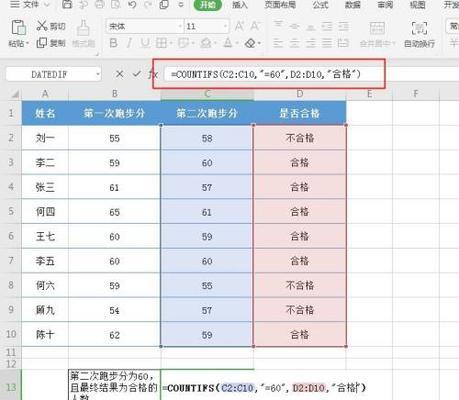Toggle Underline formatting
Viewport: 459px width, 400px height.
tap(145, 43)
